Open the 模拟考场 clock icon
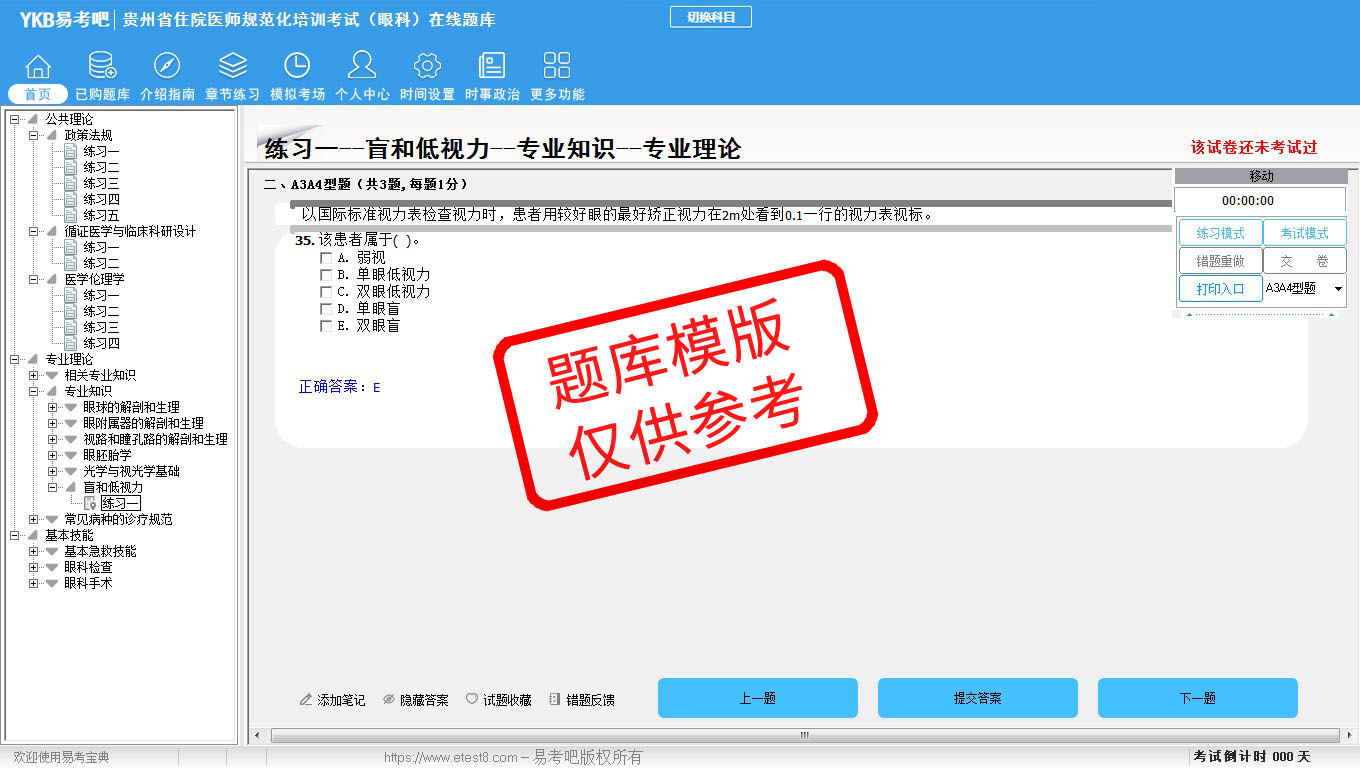 click(297, 66)
